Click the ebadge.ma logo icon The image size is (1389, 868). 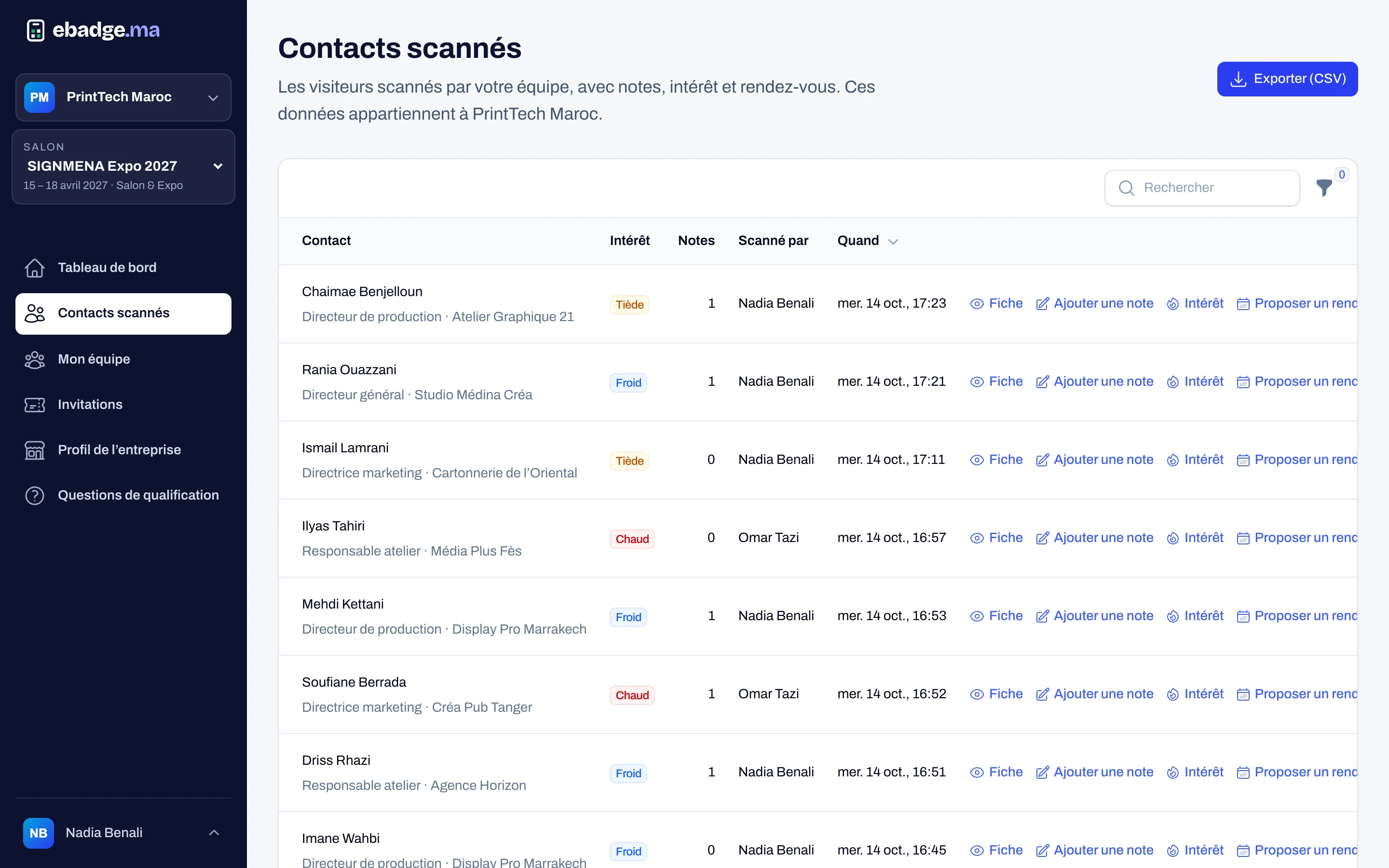pyautogui.click(x=36, y=30)
